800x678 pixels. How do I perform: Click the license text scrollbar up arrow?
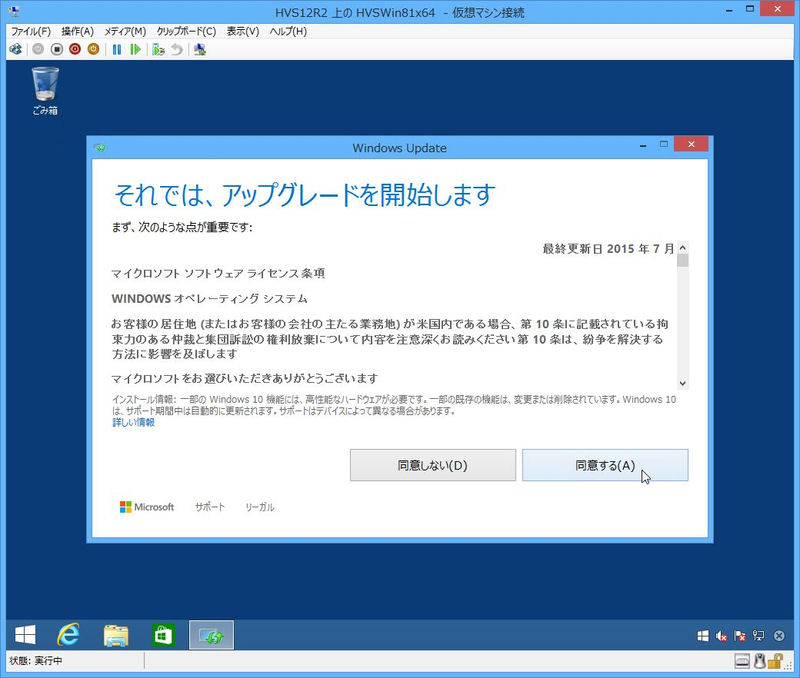pos(683,247)
